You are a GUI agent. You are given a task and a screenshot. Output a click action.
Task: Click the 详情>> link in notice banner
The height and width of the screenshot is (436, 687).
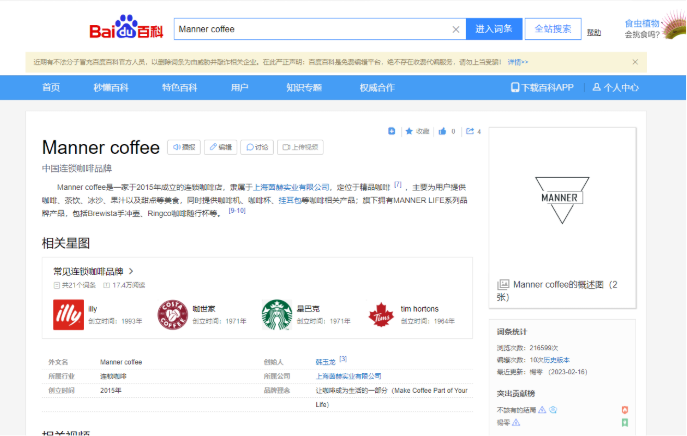(x=518, y=62)
